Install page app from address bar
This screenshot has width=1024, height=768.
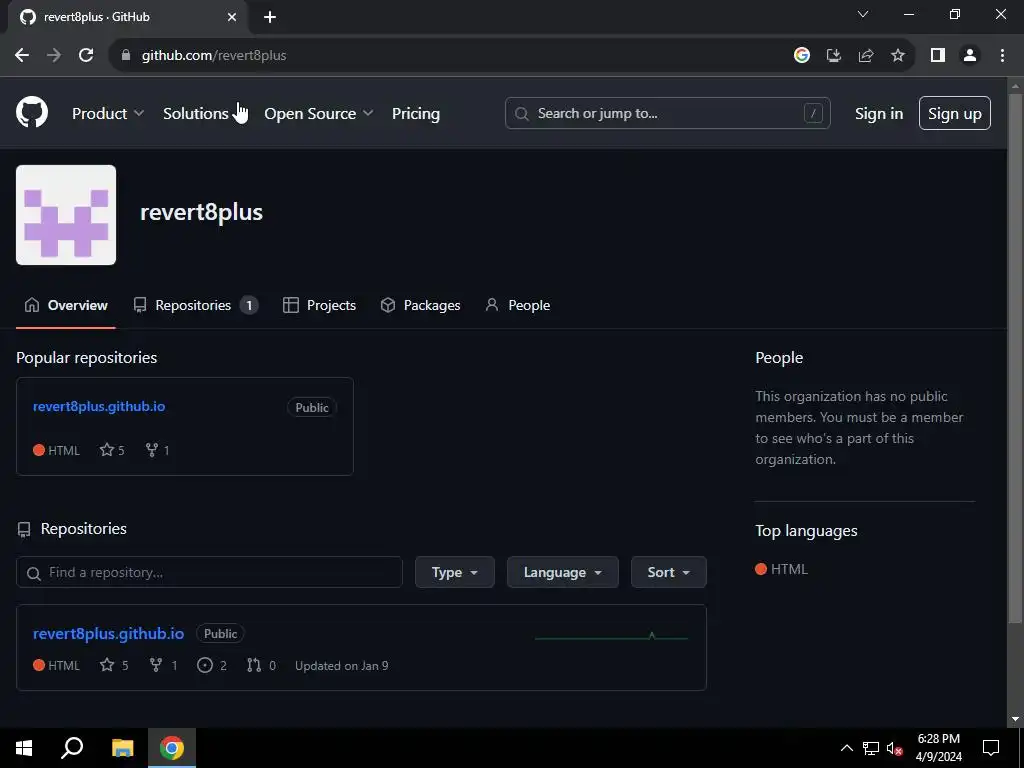(x=834, y=56)
